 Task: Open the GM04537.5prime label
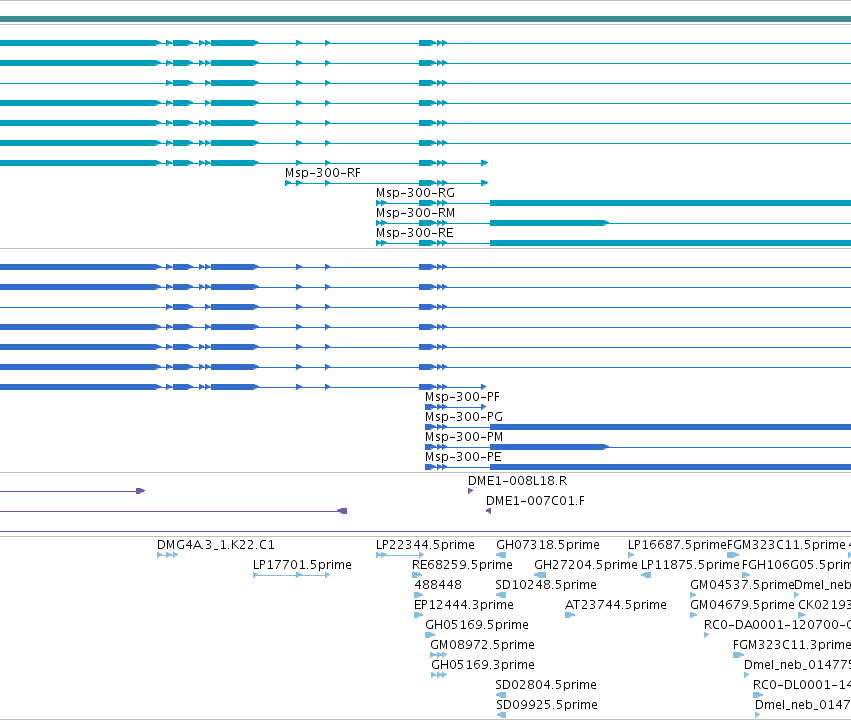coord(742,585)
